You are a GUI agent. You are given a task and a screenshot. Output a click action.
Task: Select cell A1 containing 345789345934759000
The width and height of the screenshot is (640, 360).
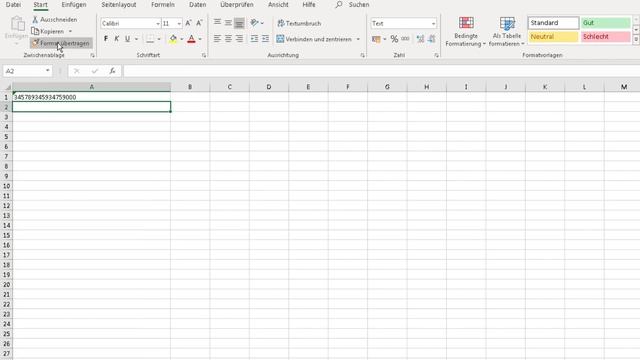pyautogui.click(x=91, y=97)
